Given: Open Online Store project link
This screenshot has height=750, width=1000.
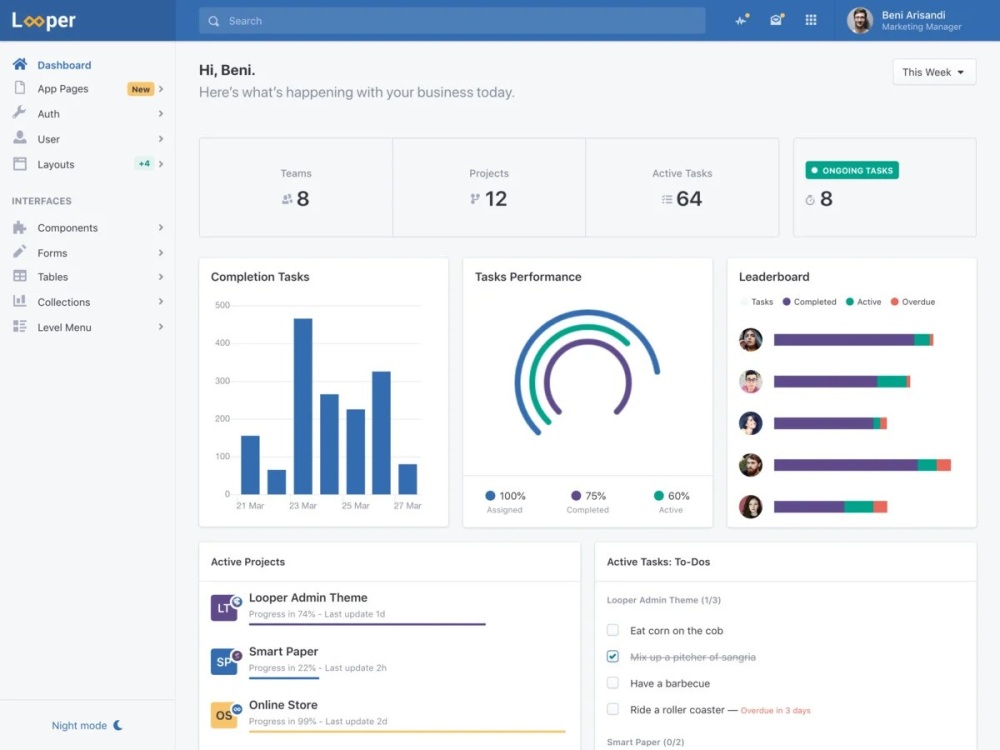Looking at the screenshot, I should 283,705.
